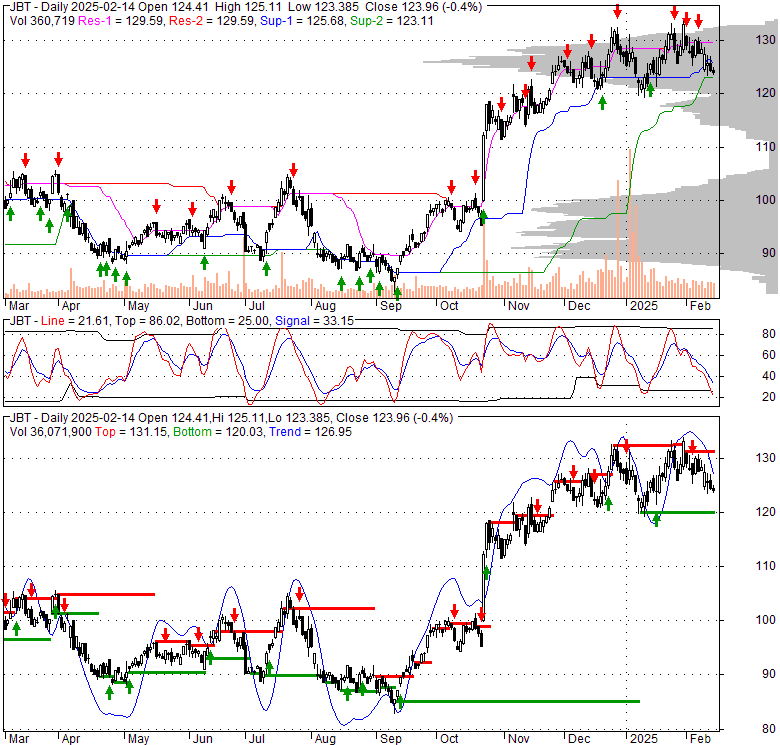Select the 110 price label on top chart axis
The image size is (780, 745).
click(766, 147)
